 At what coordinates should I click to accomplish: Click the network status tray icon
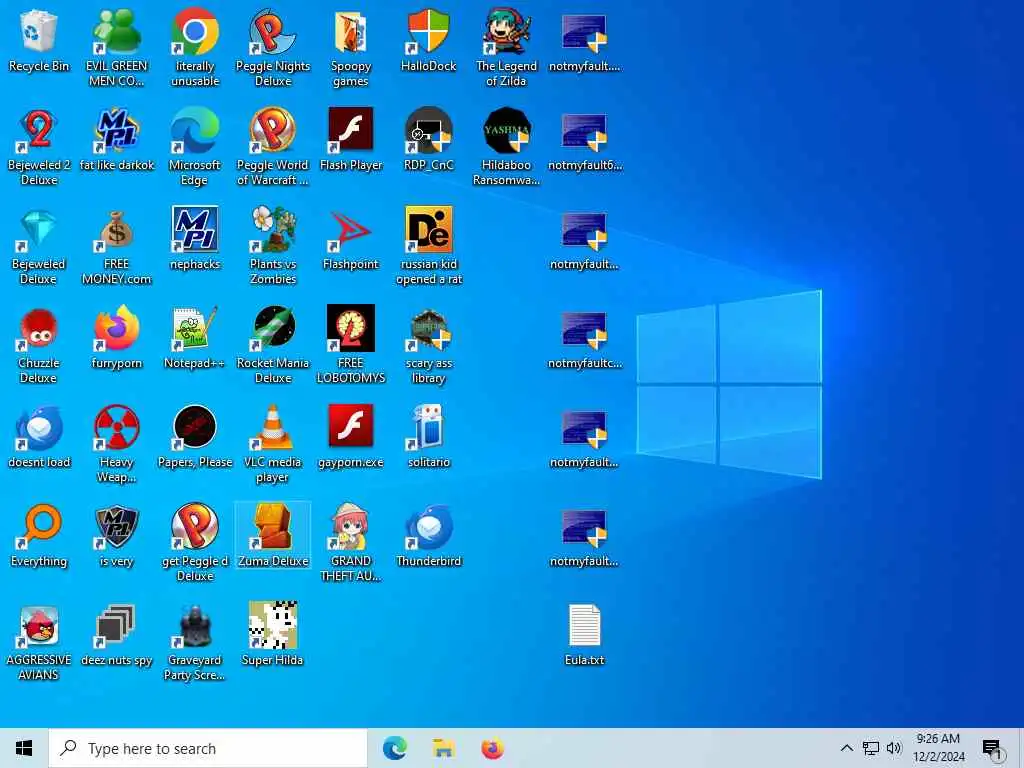point(871,748)
